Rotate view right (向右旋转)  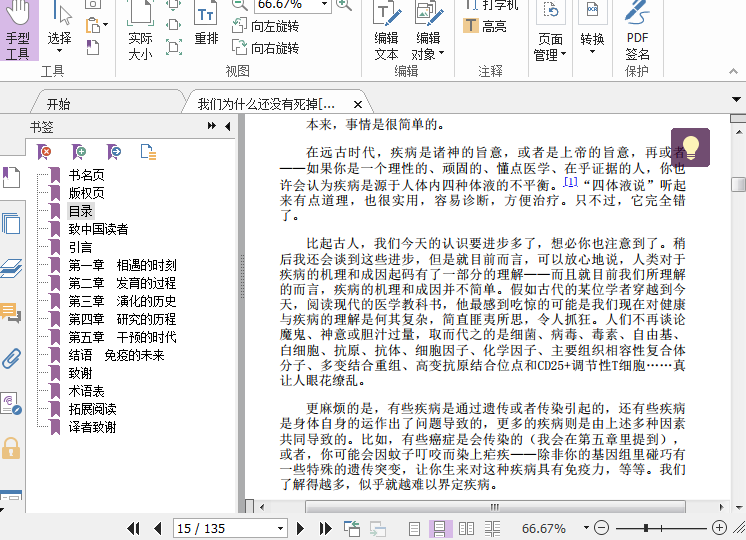[265, 48]
